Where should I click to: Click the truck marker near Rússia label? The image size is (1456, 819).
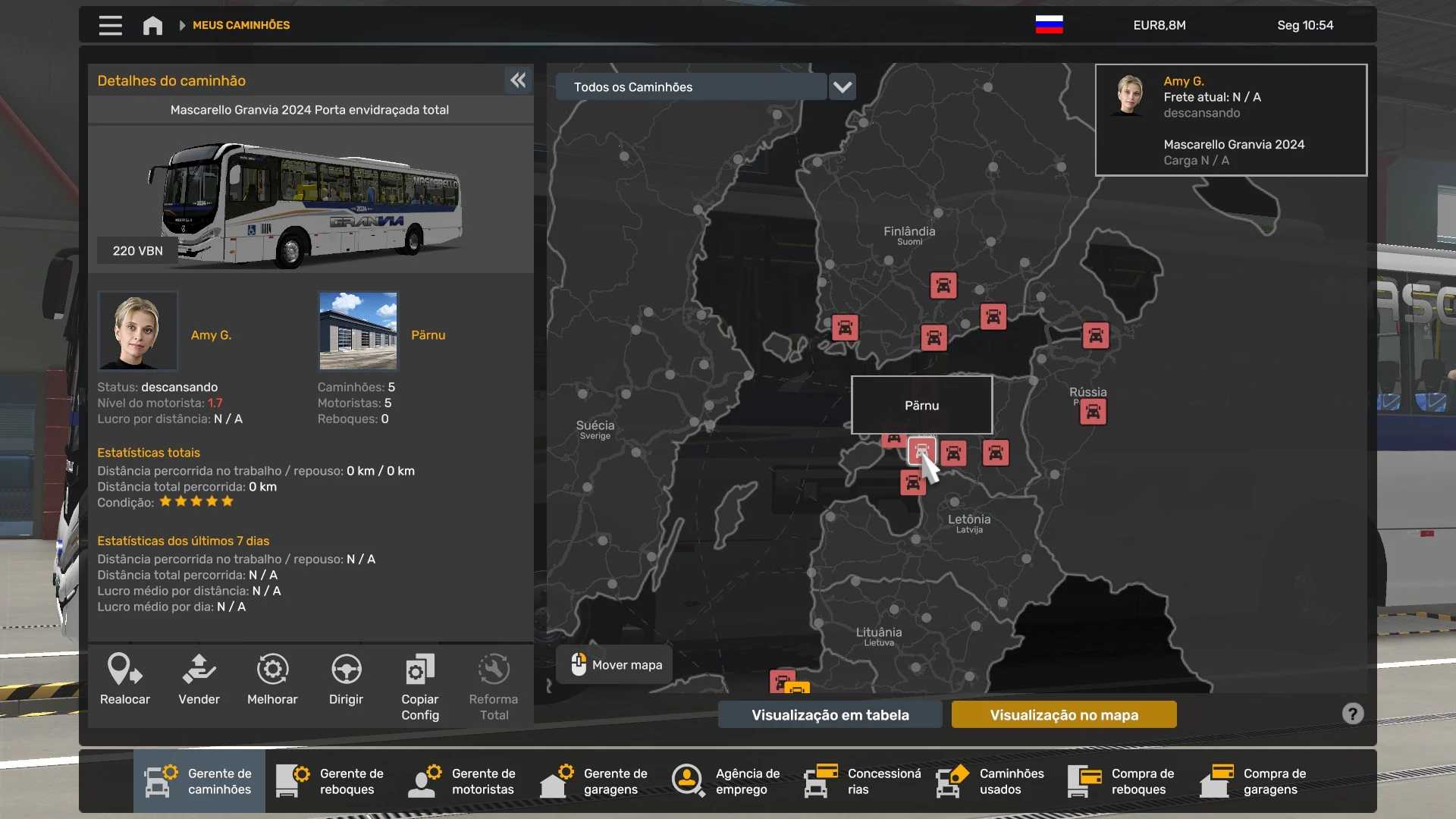tap(1093, 412)
